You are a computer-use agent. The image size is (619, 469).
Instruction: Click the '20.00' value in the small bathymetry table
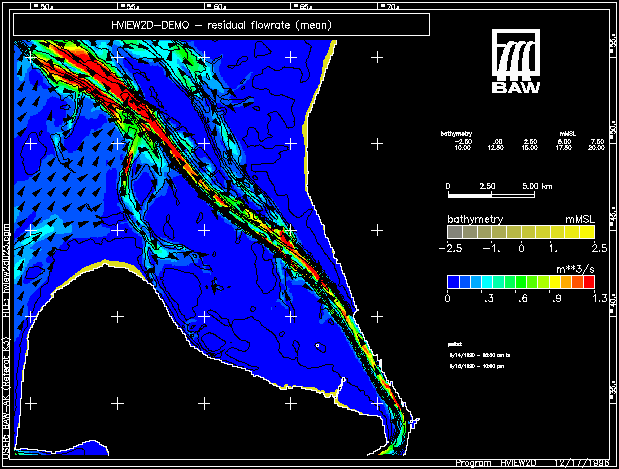pos(596,148)
